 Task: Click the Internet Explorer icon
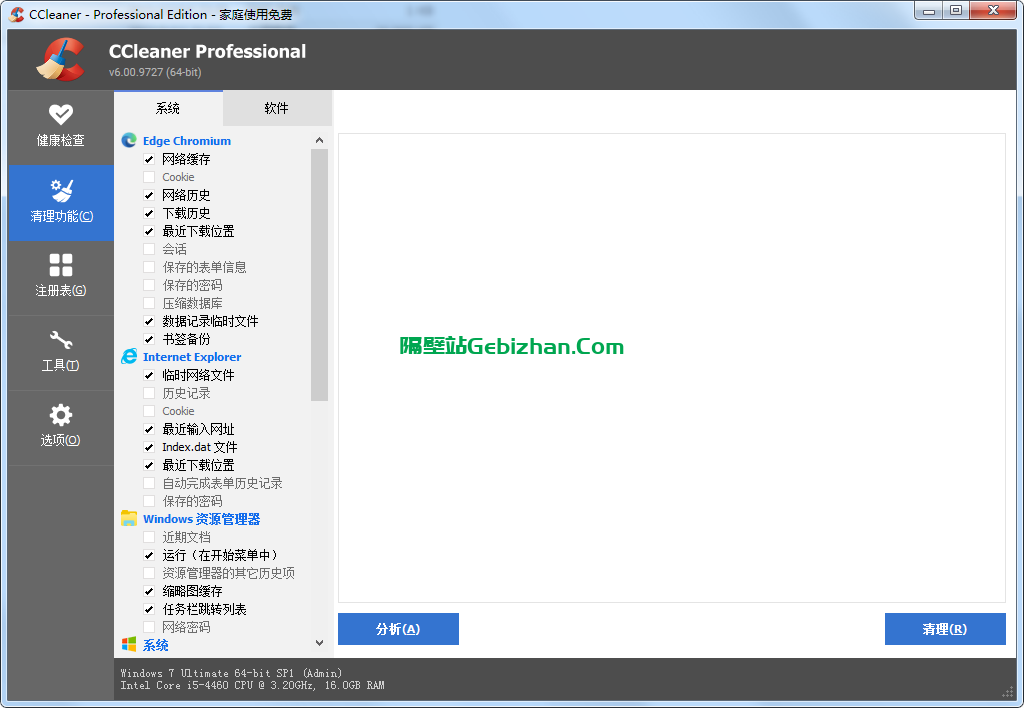129,357
